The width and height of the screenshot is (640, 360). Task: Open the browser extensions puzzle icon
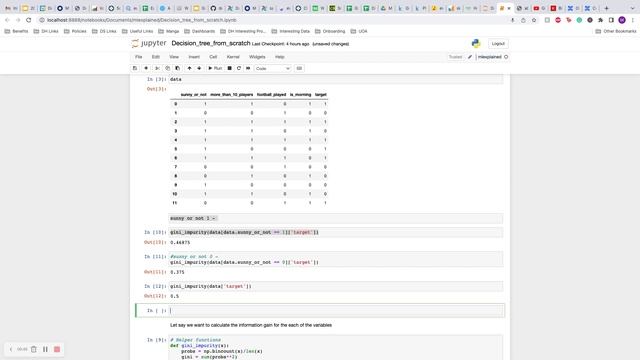click(600, 20)
